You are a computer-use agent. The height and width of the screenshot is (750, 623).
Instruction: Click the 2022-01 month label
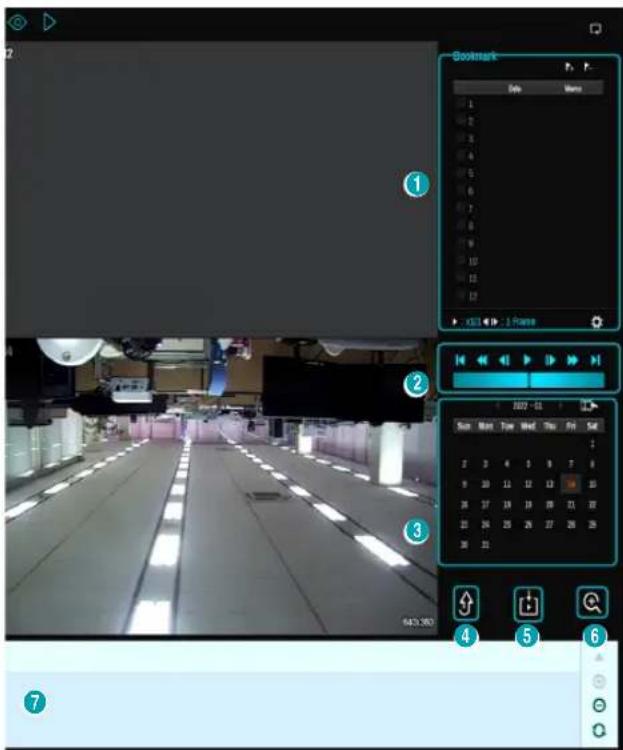tap(528, 406)
